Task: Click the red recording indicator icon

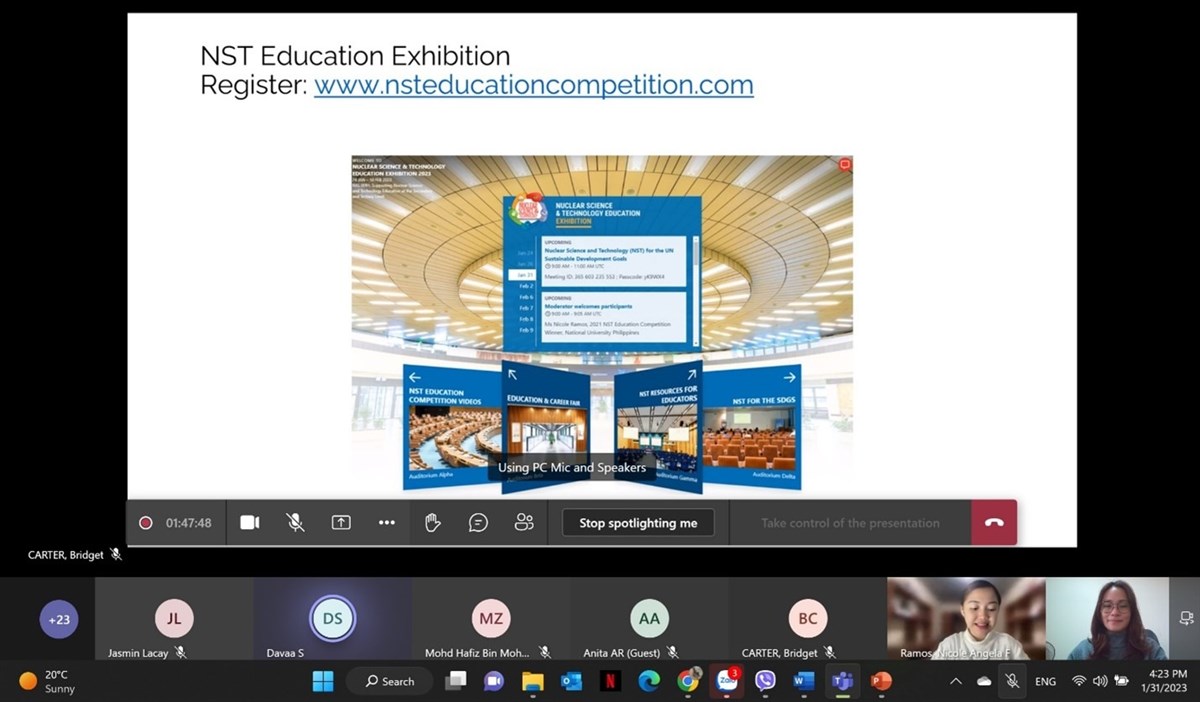Action: [146, 523]
